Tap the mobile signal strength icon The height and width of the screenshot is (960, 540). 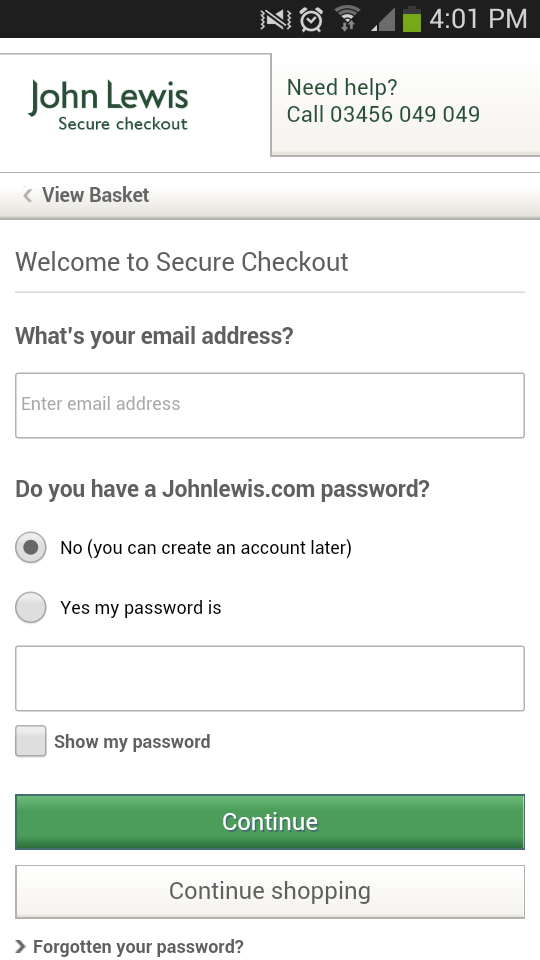[383, 20]
